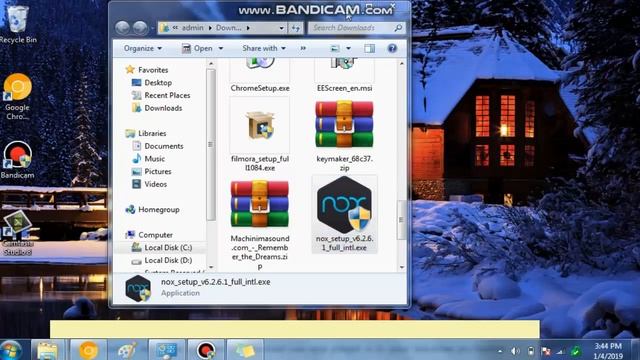Image resolution: width=640 pixels, height=360 pixels.
Task: Open the clock showing 3:44 PM
Action: pyautogui.click(x=608, y=351)
